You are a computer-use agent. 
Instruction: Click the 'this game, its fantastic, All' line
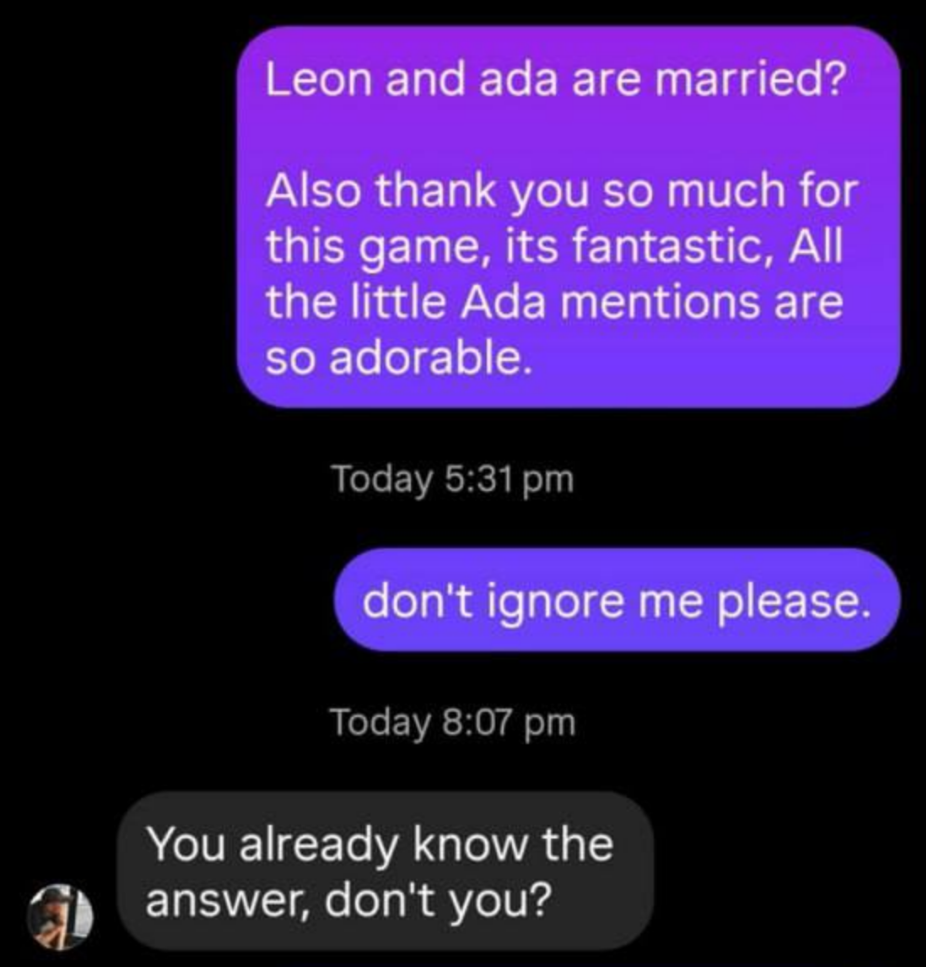point(554,247)
